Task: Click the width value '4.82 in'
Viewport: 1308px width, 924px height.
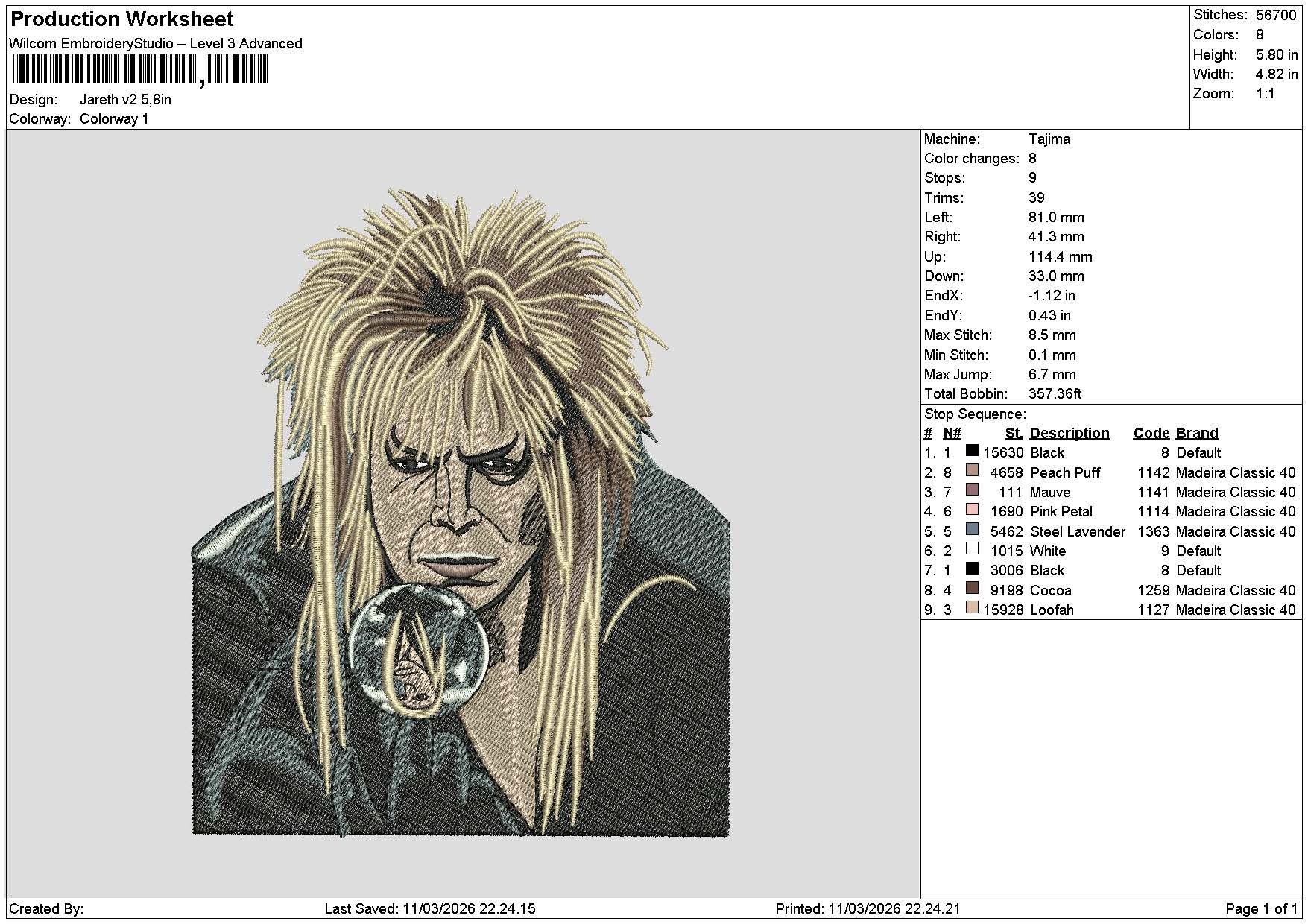Action: 1277,75
